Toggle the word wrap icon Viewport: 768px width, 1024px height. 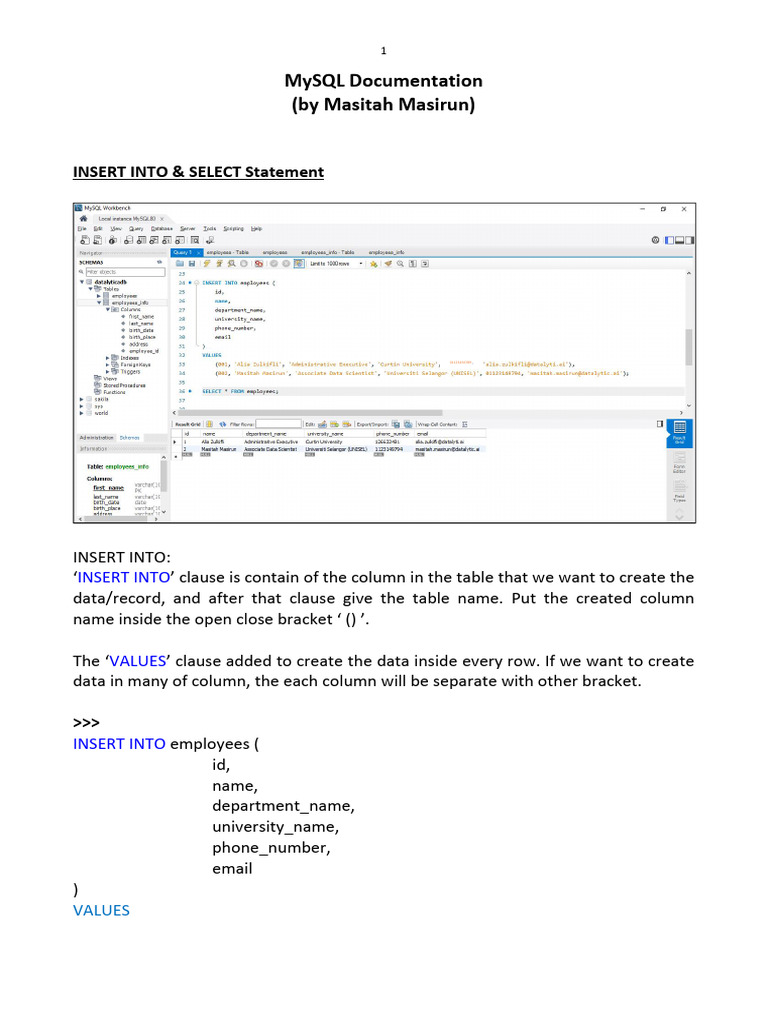point(425,264)
